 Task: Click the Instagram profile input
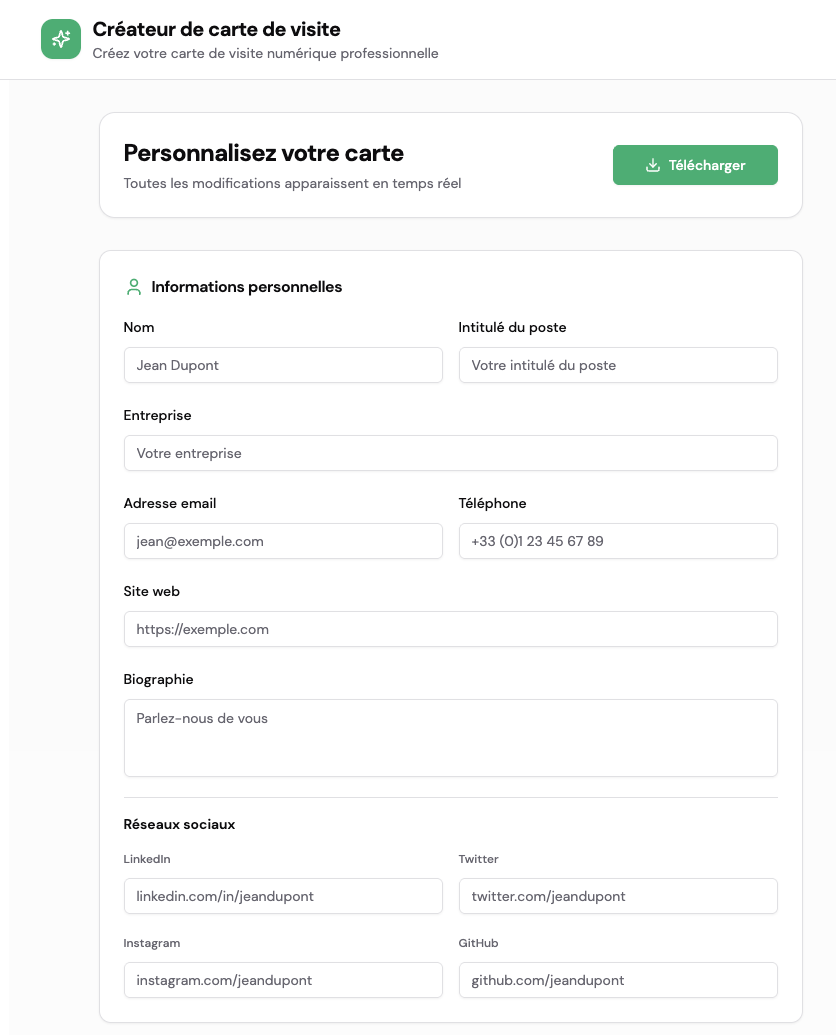point(283,980)
